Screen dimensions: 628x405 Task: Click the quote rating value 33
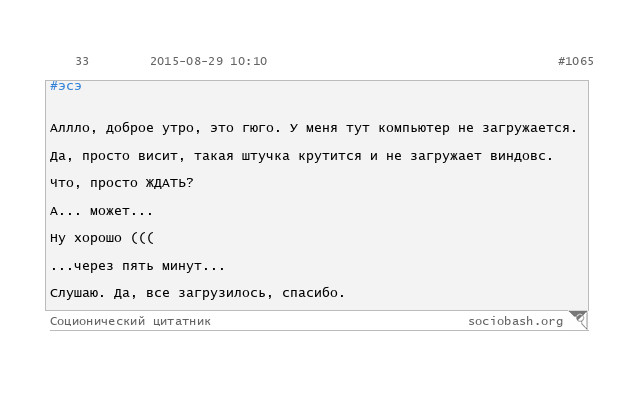pos(82,61)
